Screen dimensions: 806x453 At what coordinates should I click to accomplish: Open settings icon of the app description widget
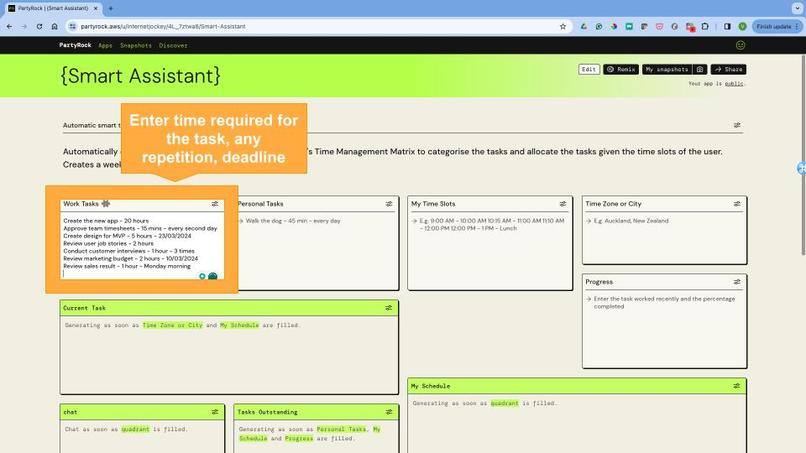(x=737, y=125)
